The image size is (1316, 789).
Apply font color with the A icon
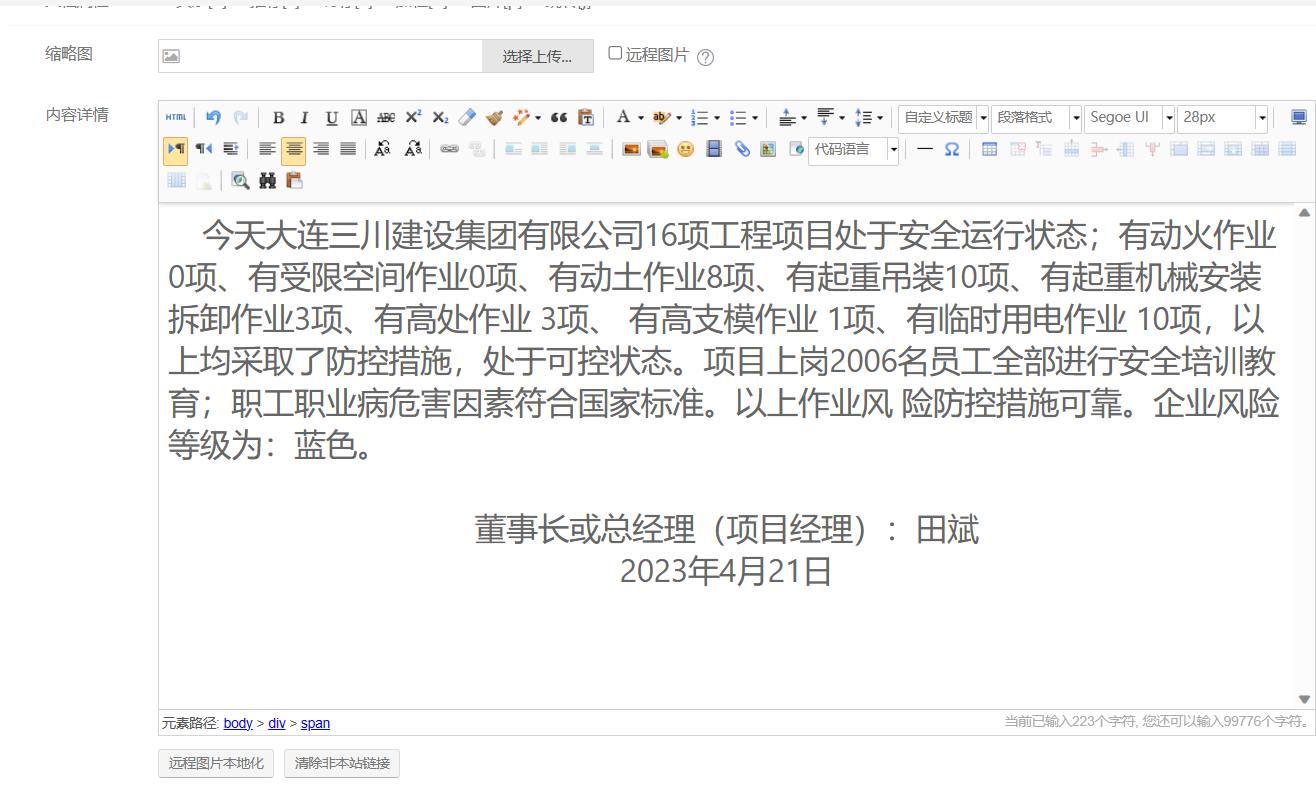[623, 118]
